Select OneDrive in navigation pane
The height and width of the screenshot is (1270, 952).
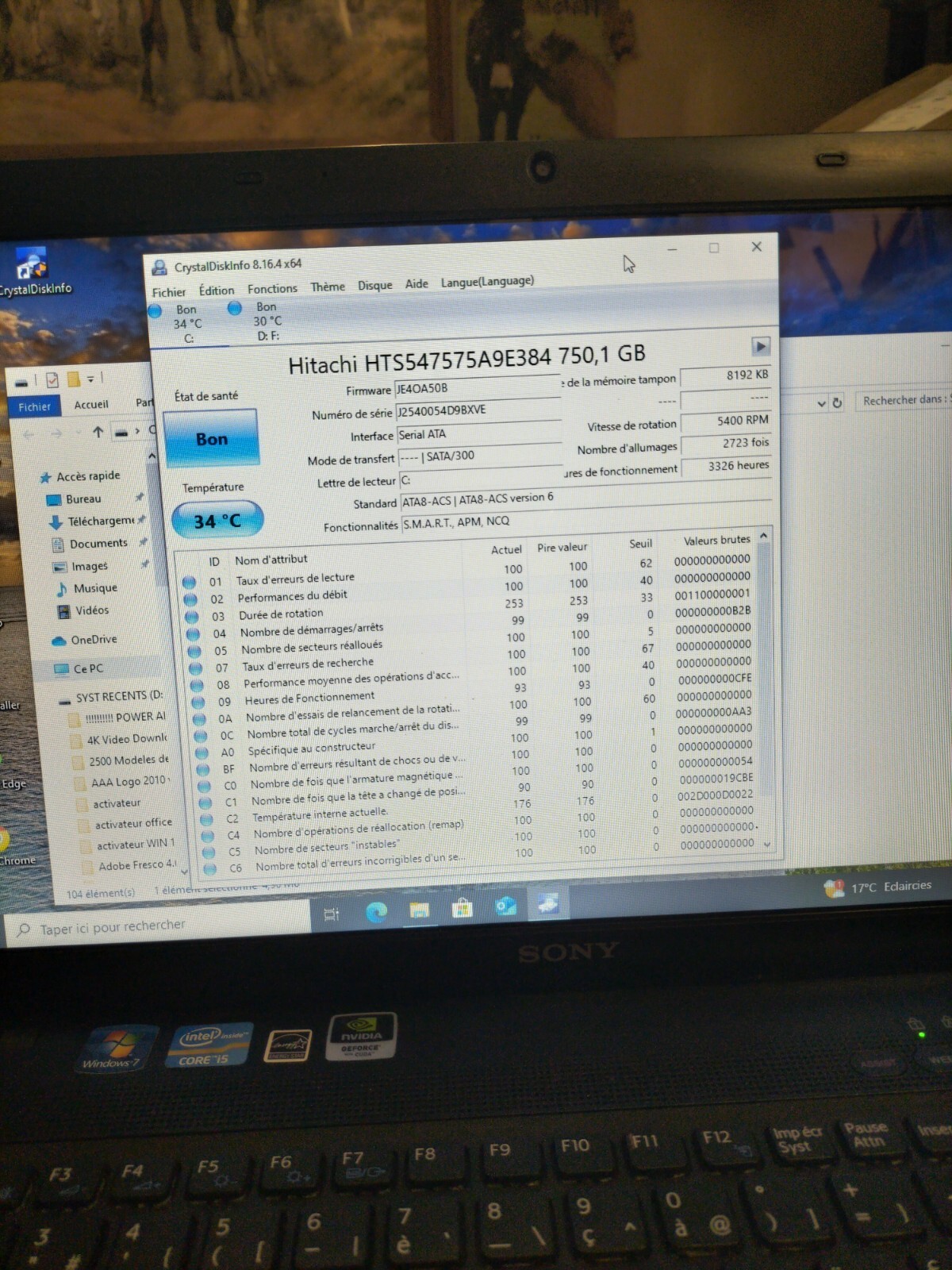[94, 640]
